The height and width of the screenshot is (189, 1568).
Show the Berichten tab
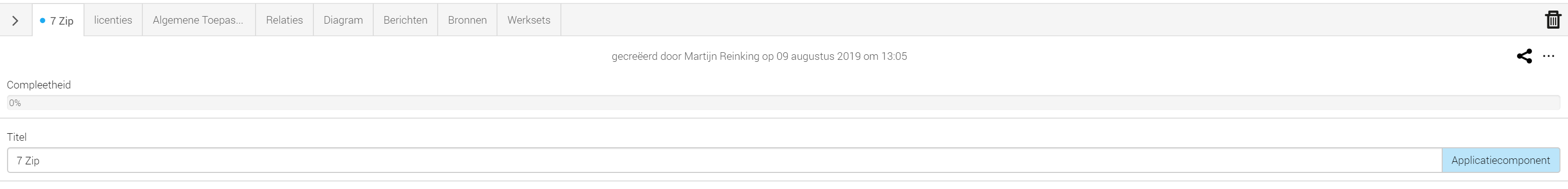click(x=405, y=20)
